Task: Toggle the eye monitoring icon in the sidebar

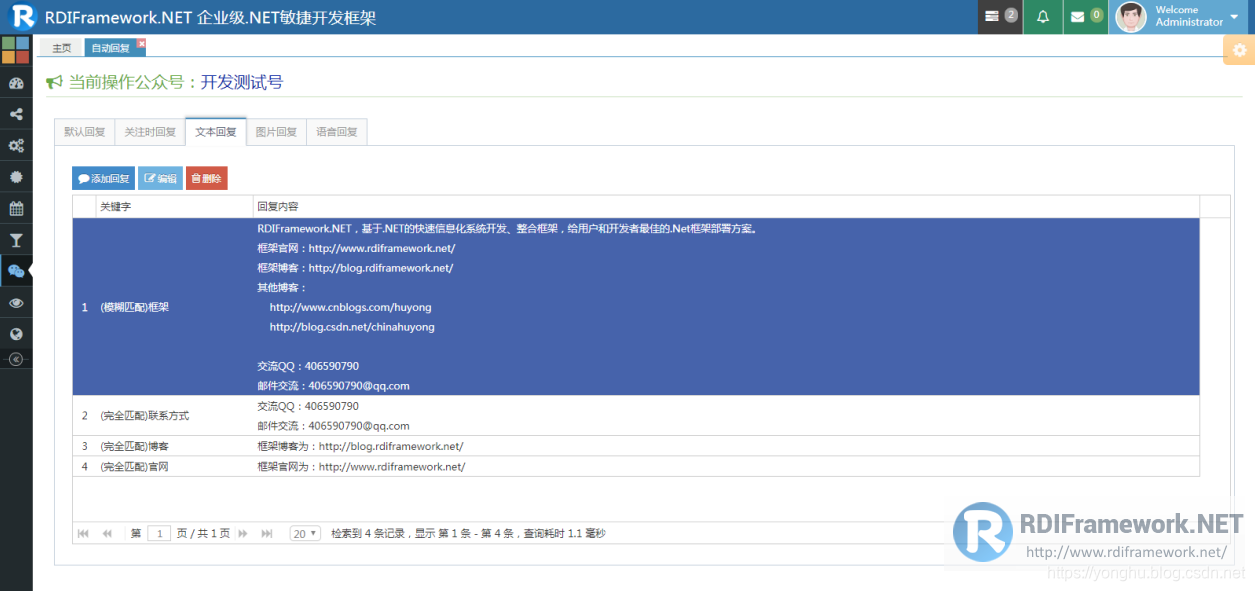Action: [16, 303]
